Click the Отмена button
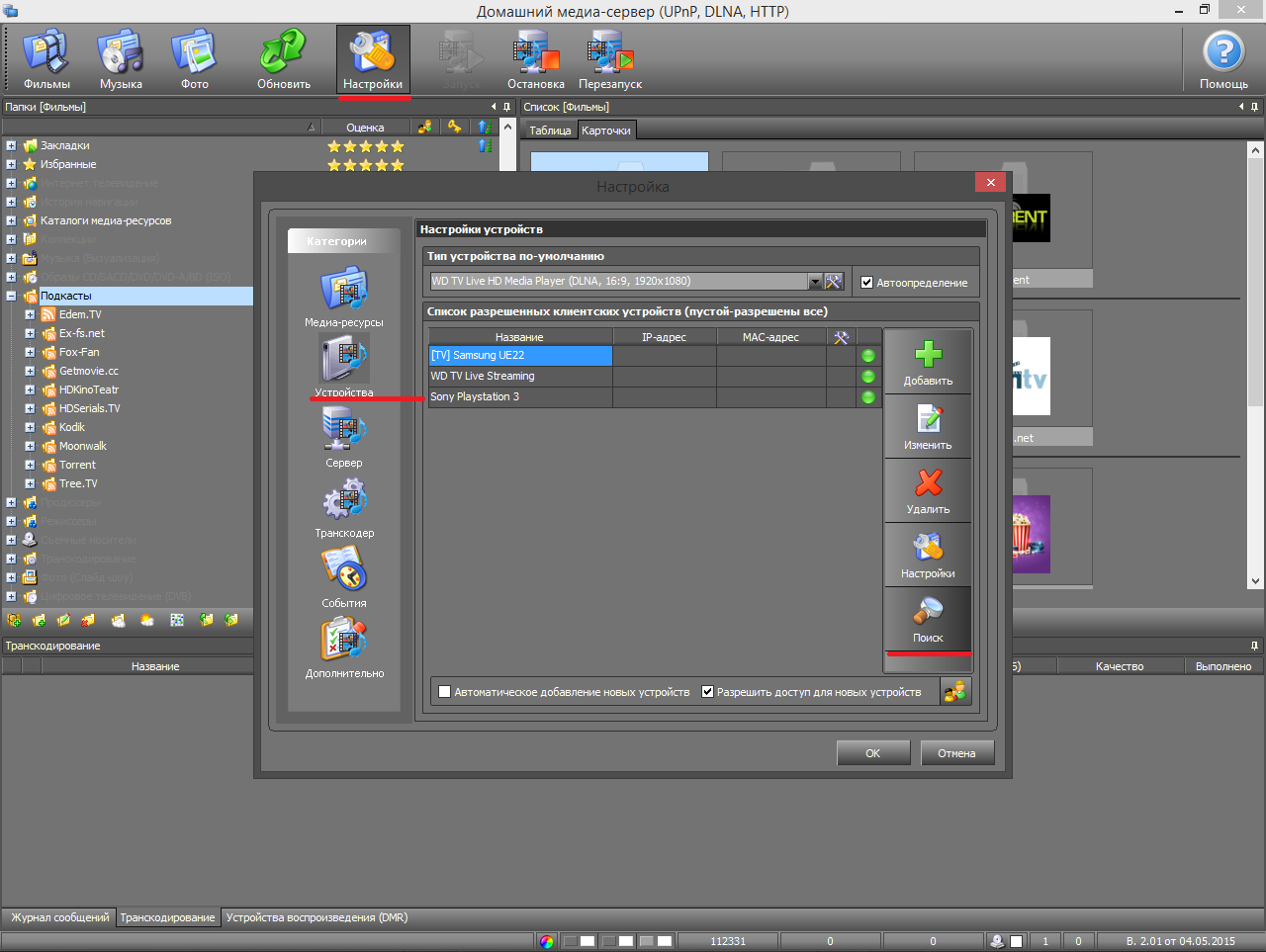The image size is (1266, 952). pos(956,753)
